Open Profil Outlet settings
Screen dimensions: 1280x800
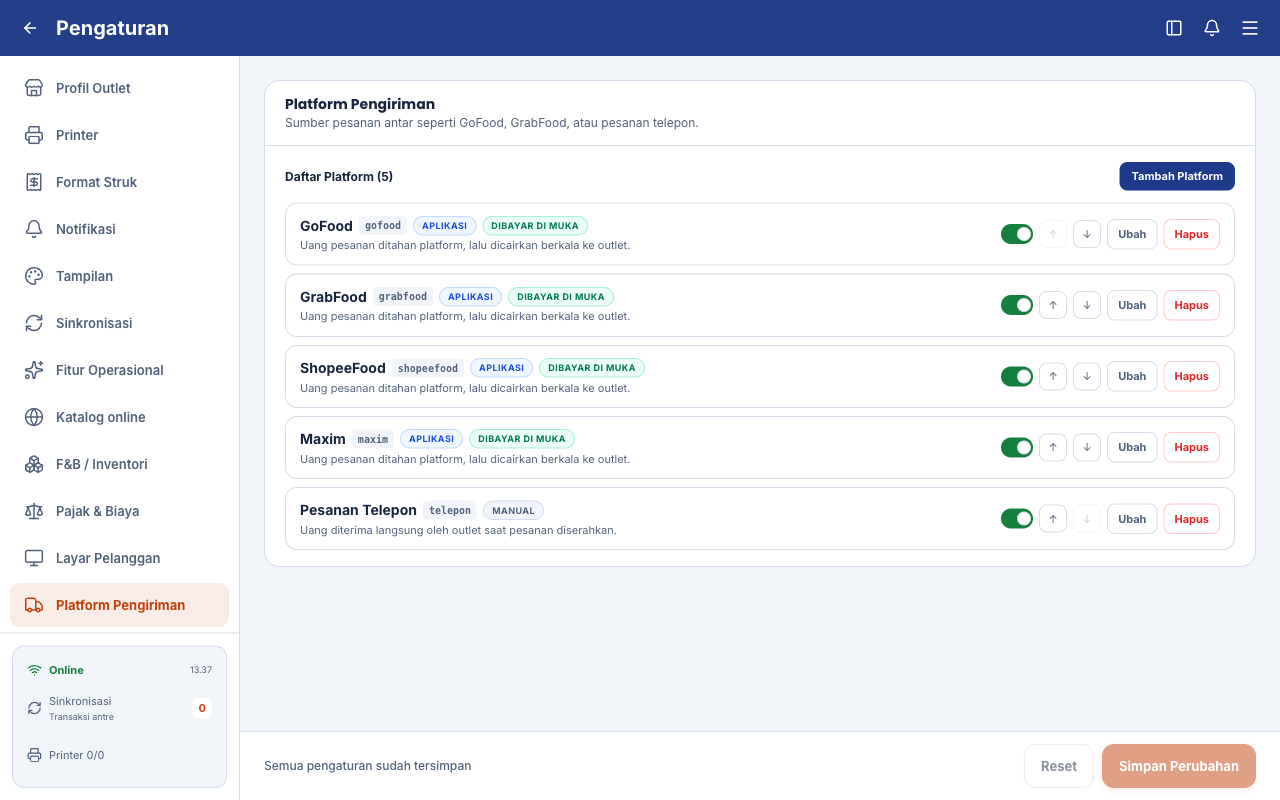(x=119, y=88)
